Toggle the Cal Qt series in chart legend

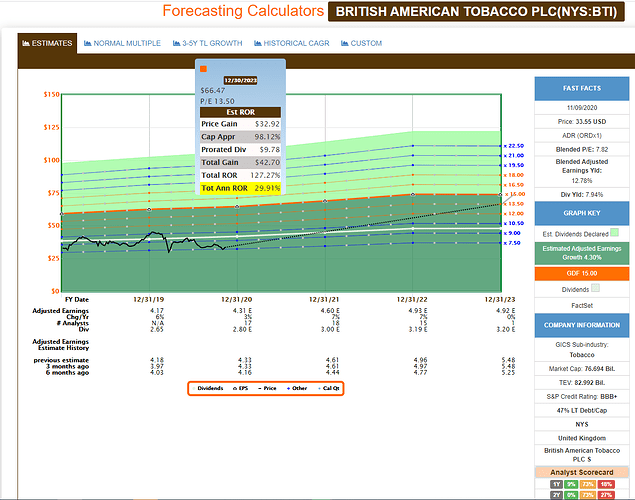pyautogui.click(x=329, y=388)
